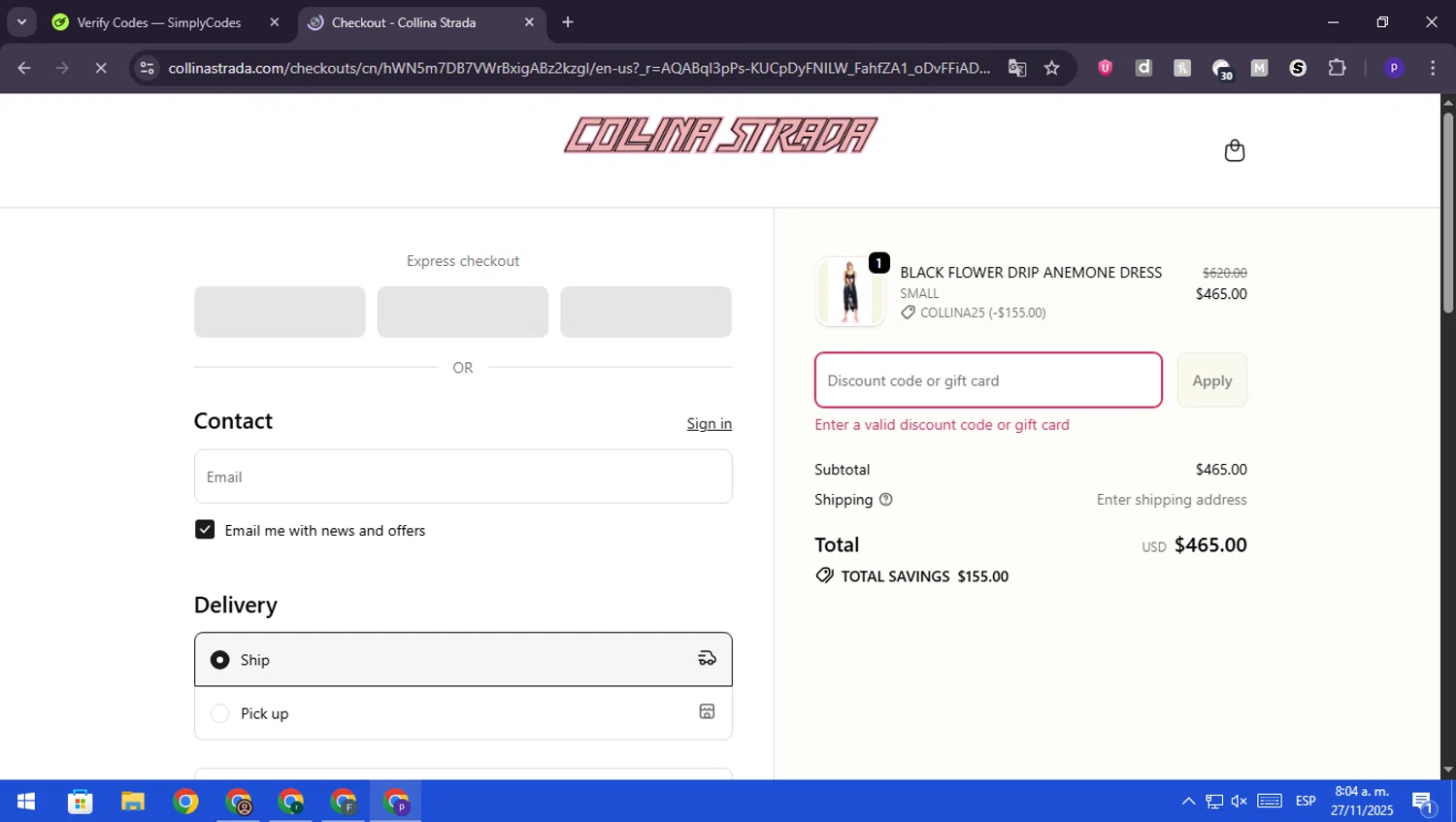This screenshot has height=822, width=1456.
Task: Click the shipping info question mark icon
Action: [885, 500]
